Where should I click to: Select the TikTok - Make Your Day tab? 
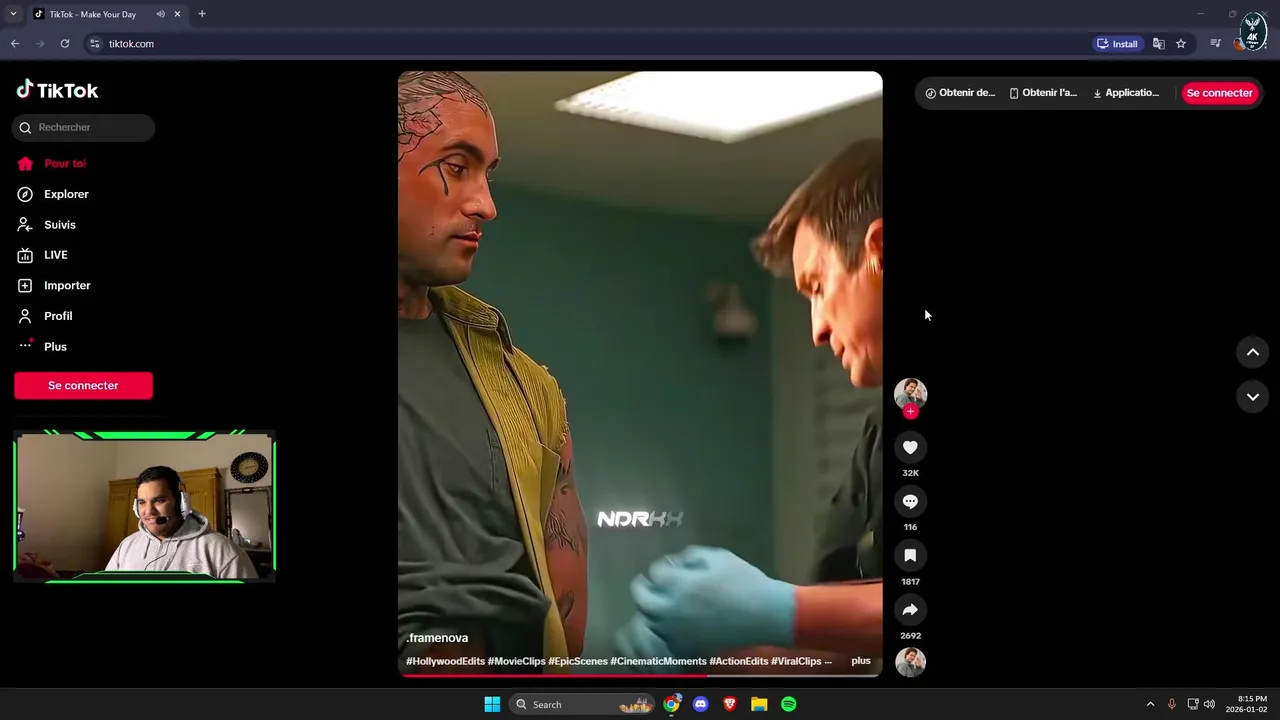point(106,14)
